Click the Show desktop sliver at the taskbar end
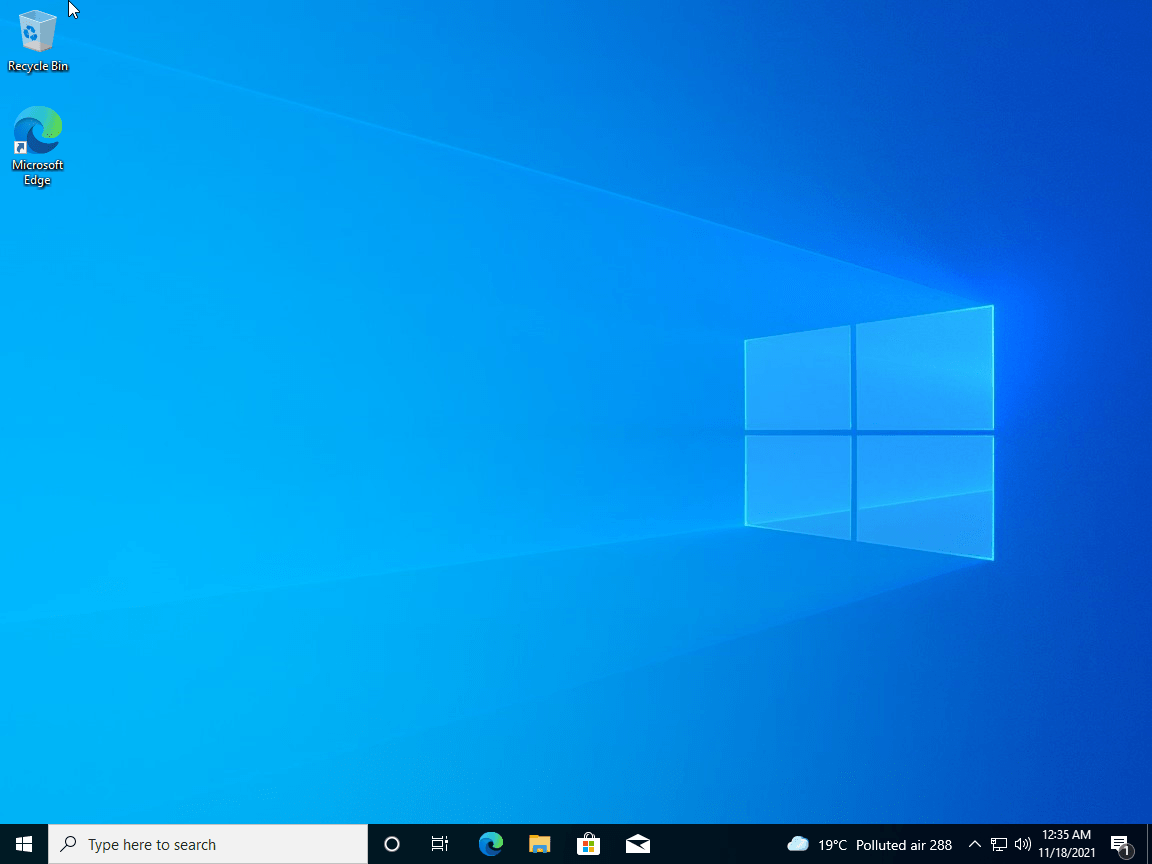 click(1148, 844)
